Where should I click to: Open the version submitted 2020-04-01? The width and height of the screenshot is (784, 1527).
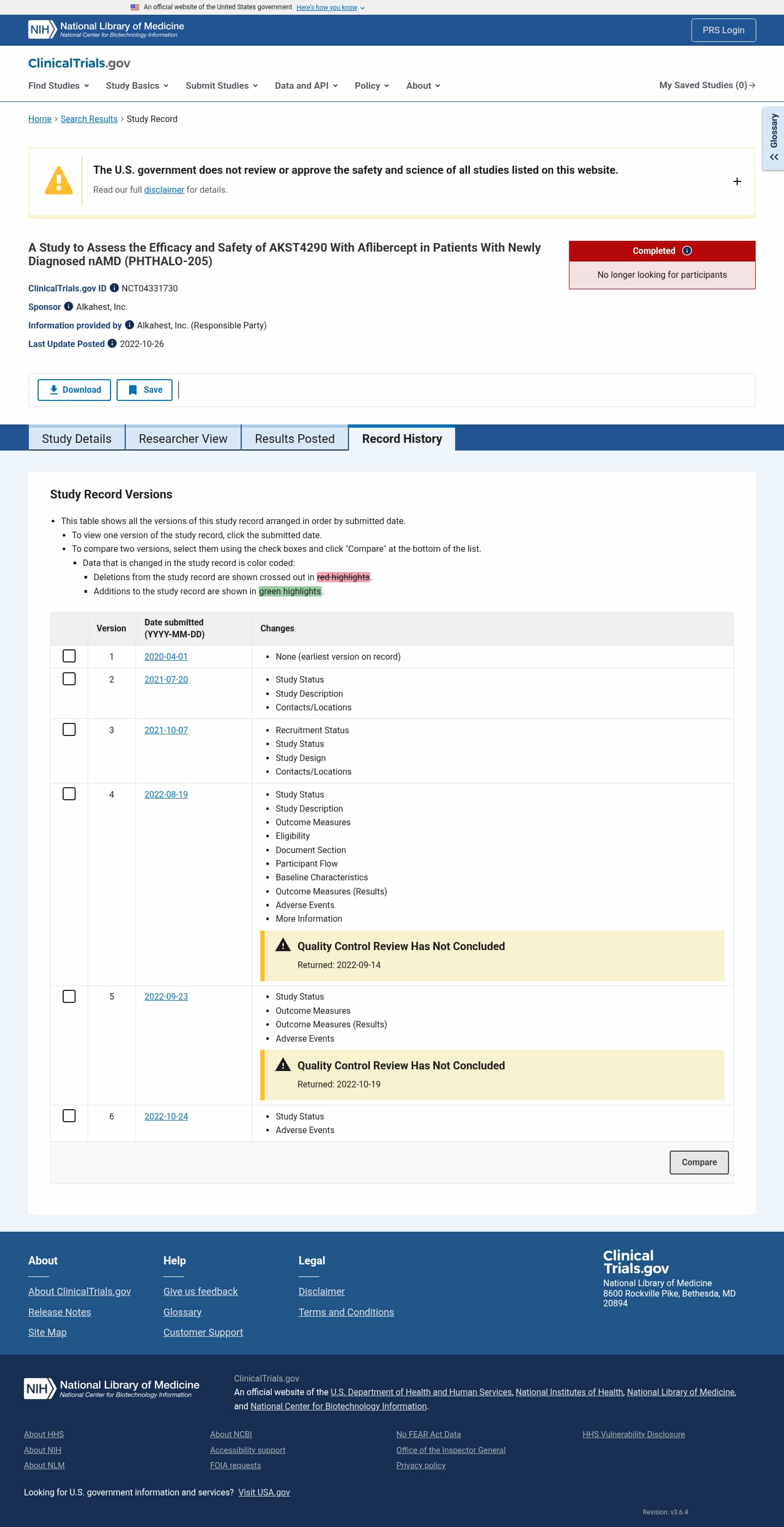[166, 656]
